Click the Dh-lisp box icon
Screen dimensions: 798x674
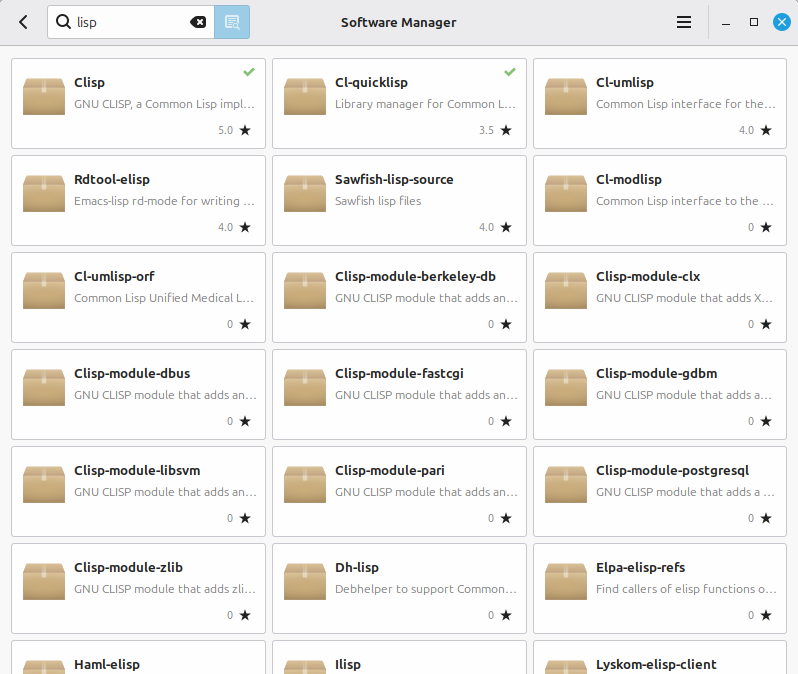305,581
